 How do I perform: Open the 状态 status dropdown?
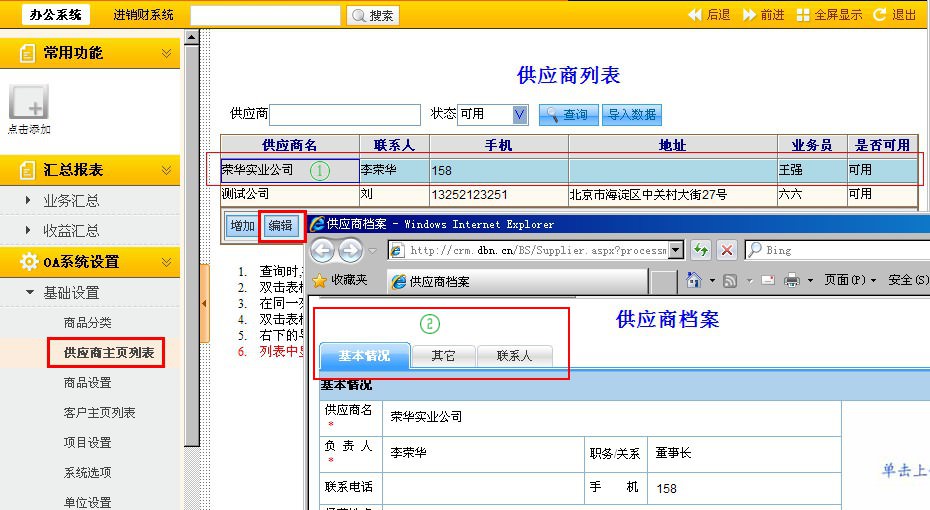[519, 115]
